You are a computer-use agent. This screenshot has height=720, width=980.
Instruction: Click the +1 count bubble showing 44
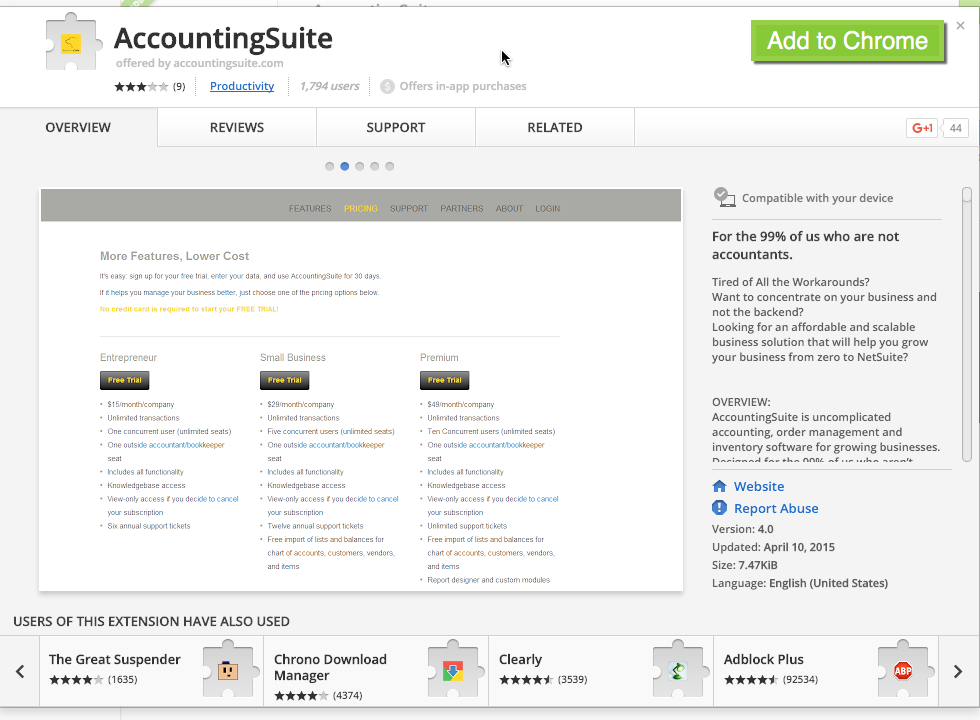coord(956,128)
